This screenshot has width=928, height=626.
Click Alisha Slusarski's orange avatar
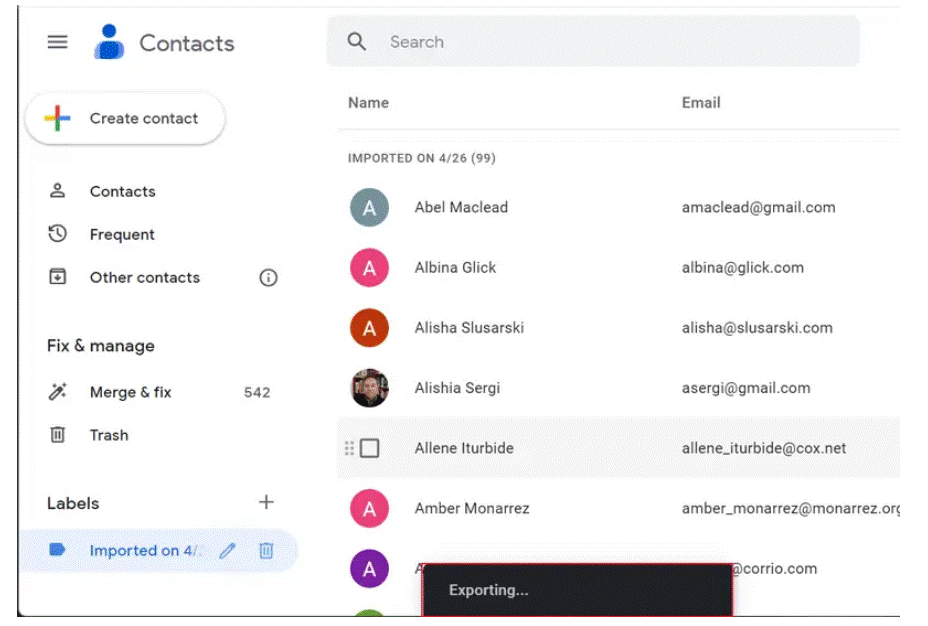click(369, 328)
